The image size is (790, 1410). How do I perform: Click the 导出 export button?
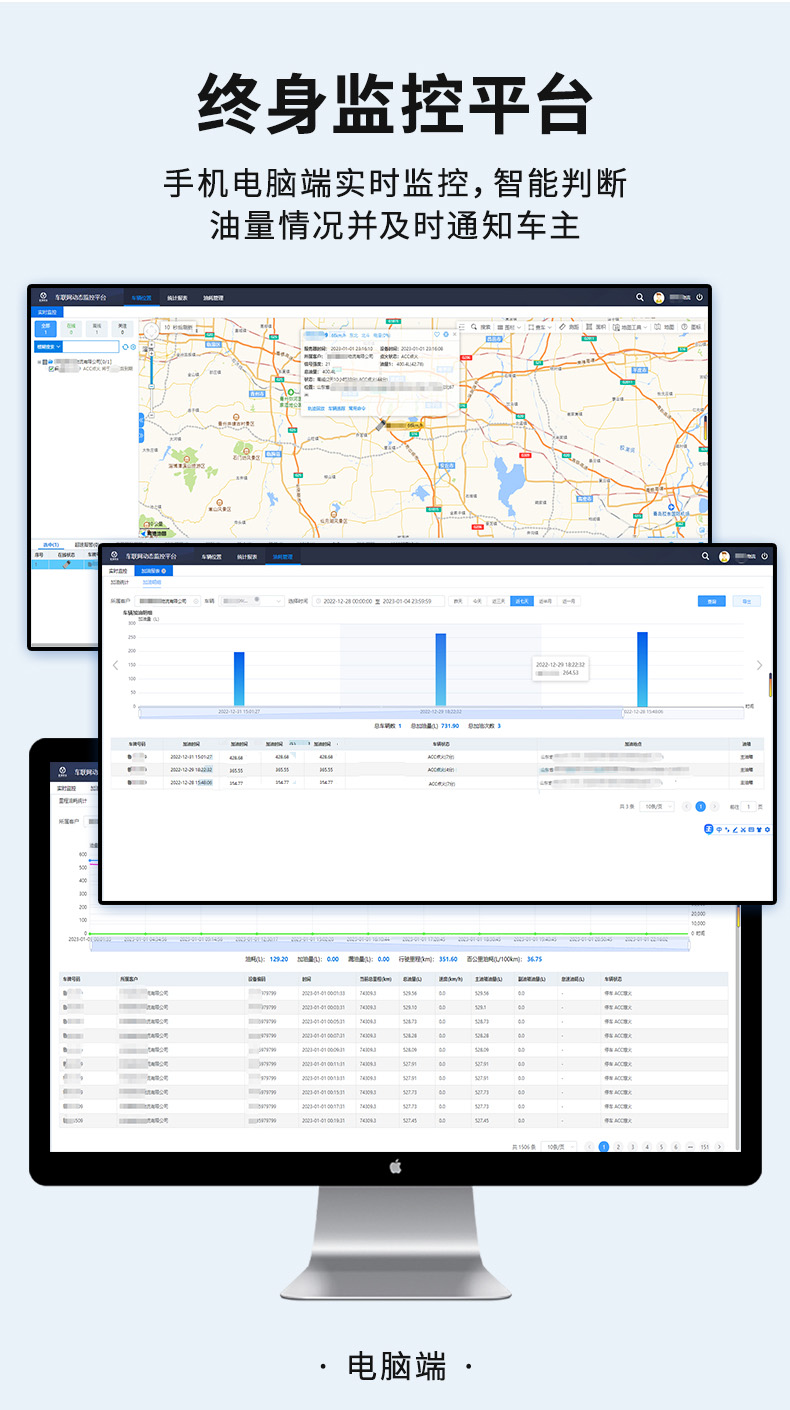[747, 601]
